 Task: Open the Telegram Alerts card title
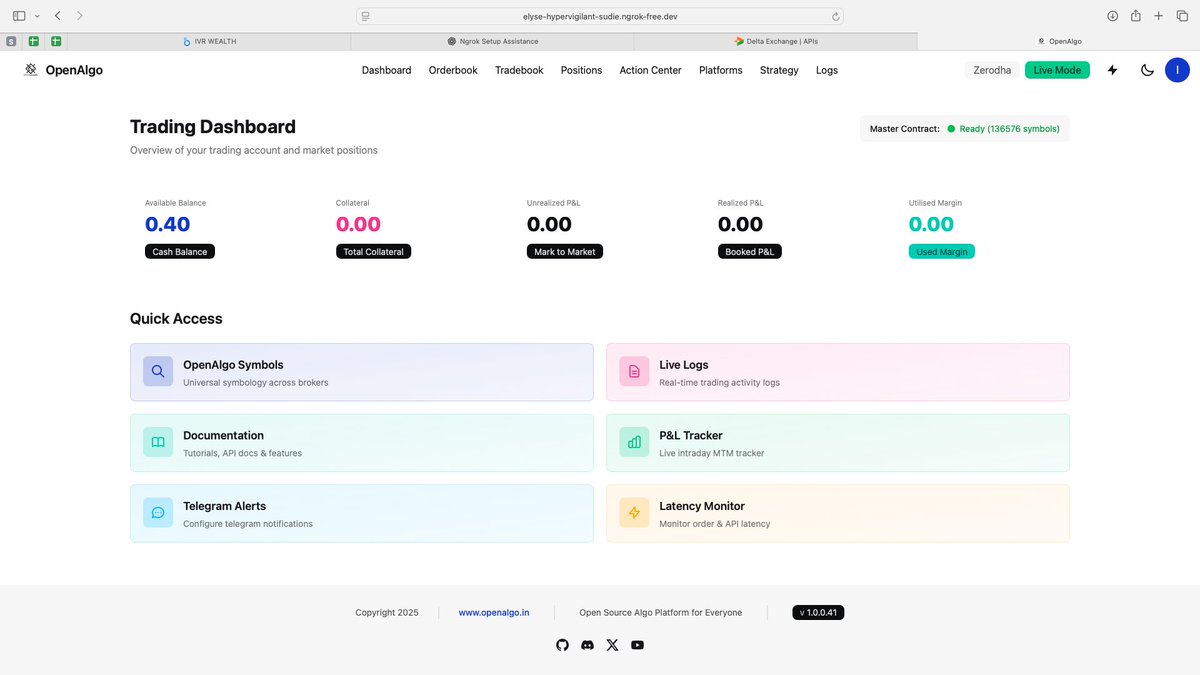(x=224, y=506)
